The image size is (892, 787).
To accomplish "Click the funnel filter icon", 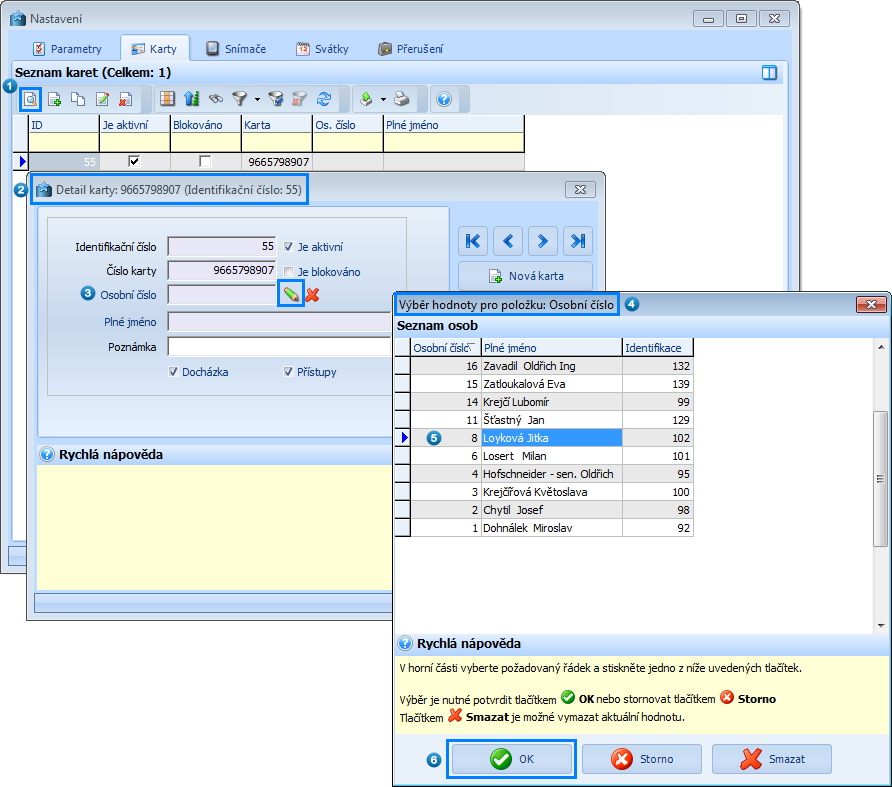I will pos(239,99).
